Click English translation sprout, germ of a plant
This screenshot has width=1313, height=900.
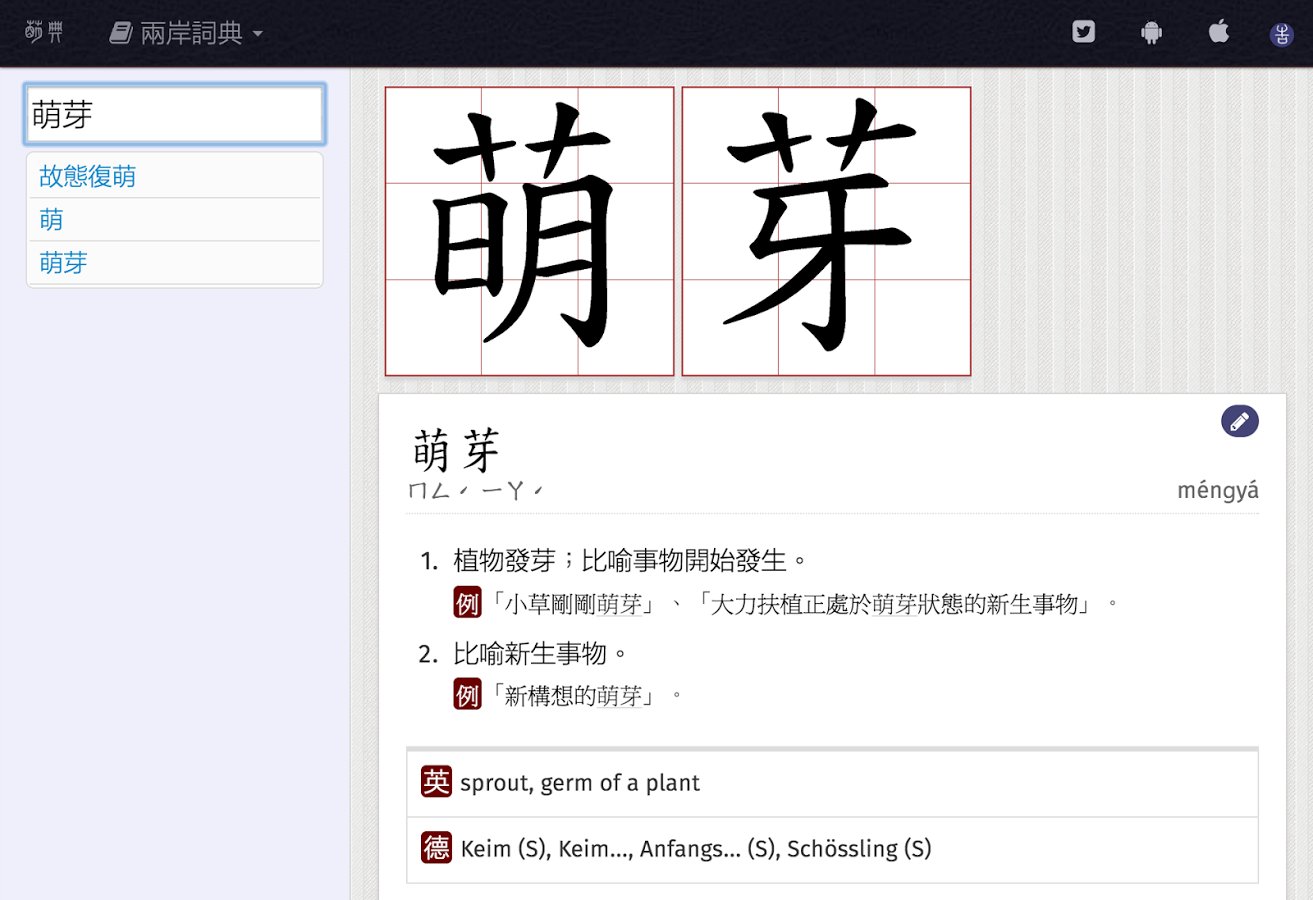pyautogui.click(x=580, y=783)
